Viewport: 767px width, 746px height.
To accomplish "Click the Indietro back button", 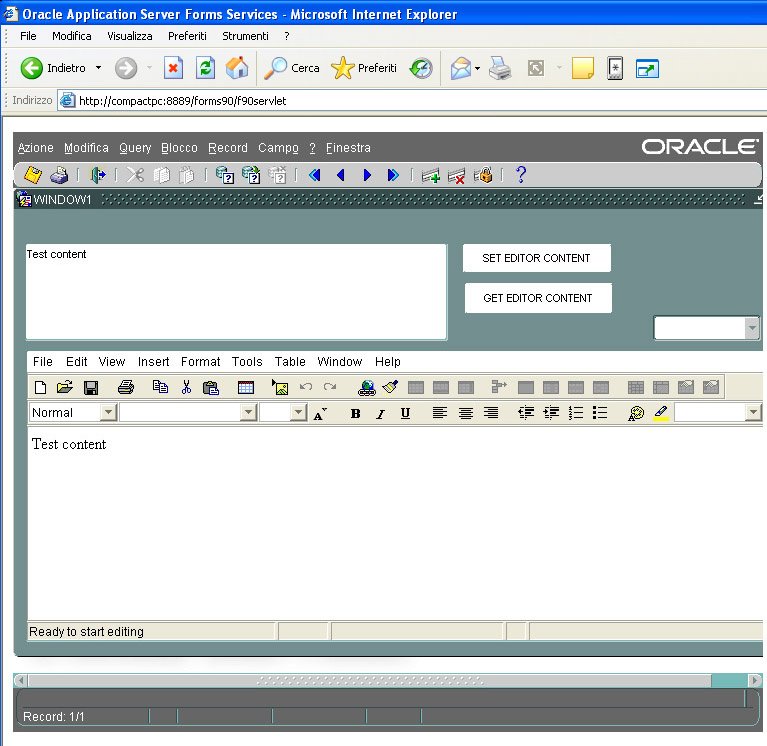I will click(x=53, y=68).
